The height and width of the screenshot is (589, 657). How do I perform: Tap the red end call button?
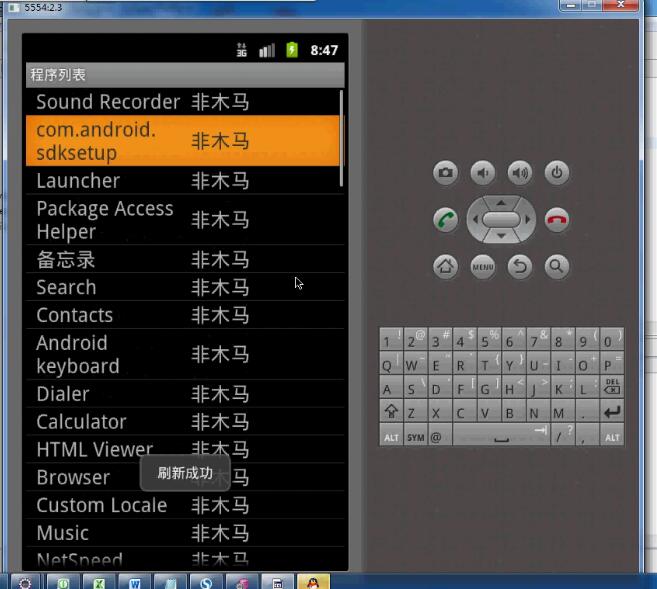click(556, 220)
